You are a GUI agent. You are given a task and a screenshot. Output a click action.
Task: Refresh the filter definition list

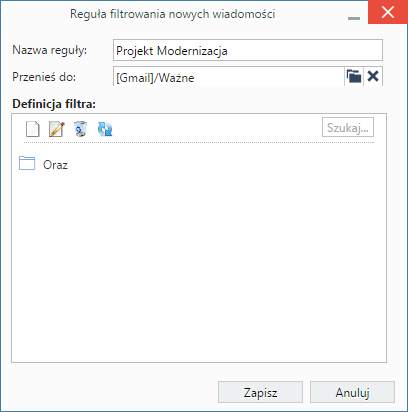click(x=105, y=129)
